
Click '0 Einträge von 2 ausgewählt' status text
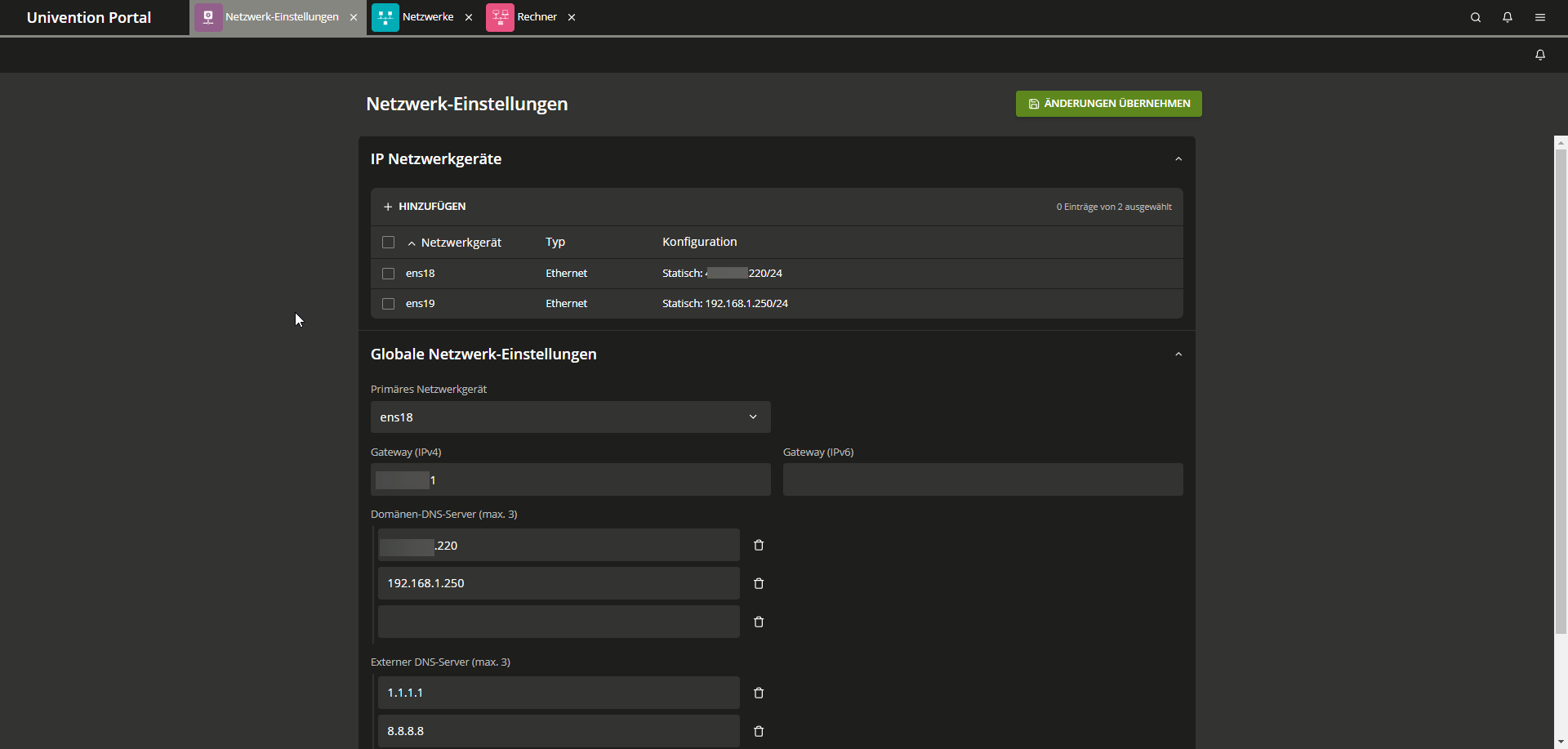click(1114, 207)
